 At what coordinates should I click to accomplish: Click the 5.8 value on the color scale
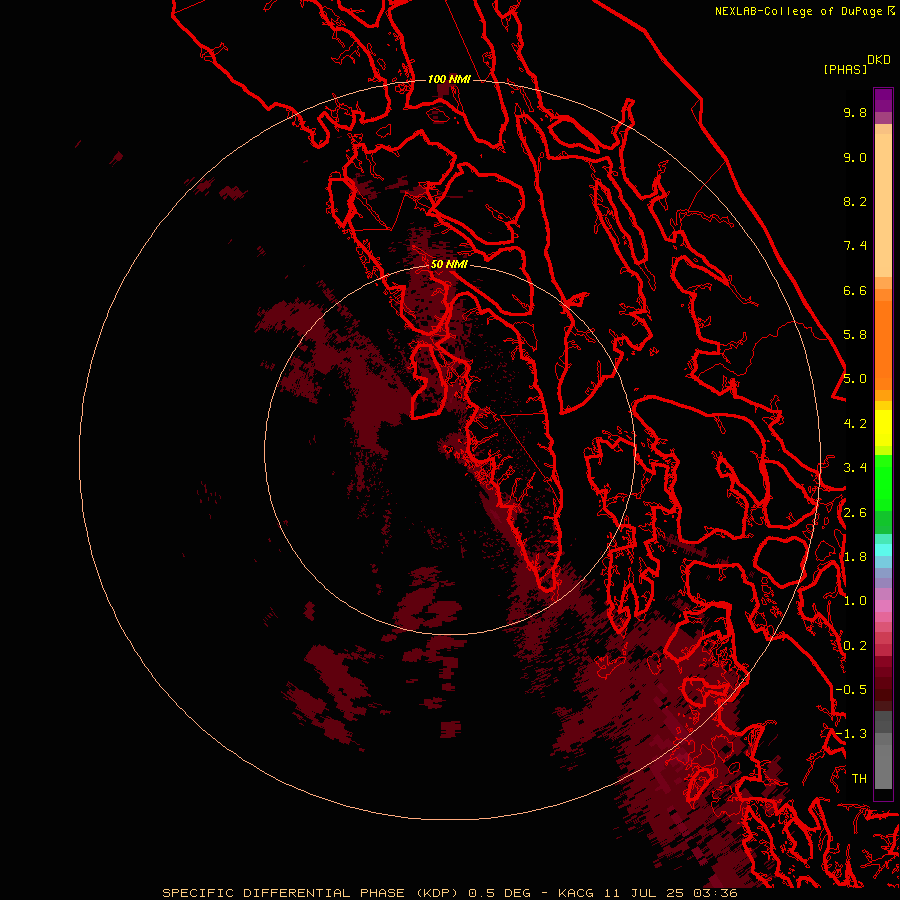click(x=855, y=335)
